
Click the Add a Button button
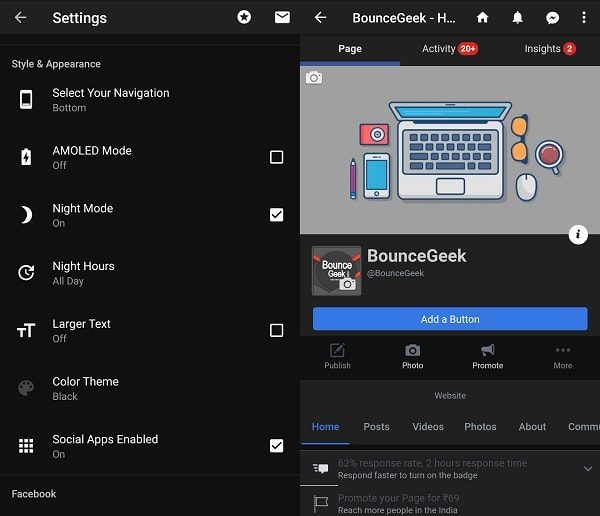pos(450,318)
